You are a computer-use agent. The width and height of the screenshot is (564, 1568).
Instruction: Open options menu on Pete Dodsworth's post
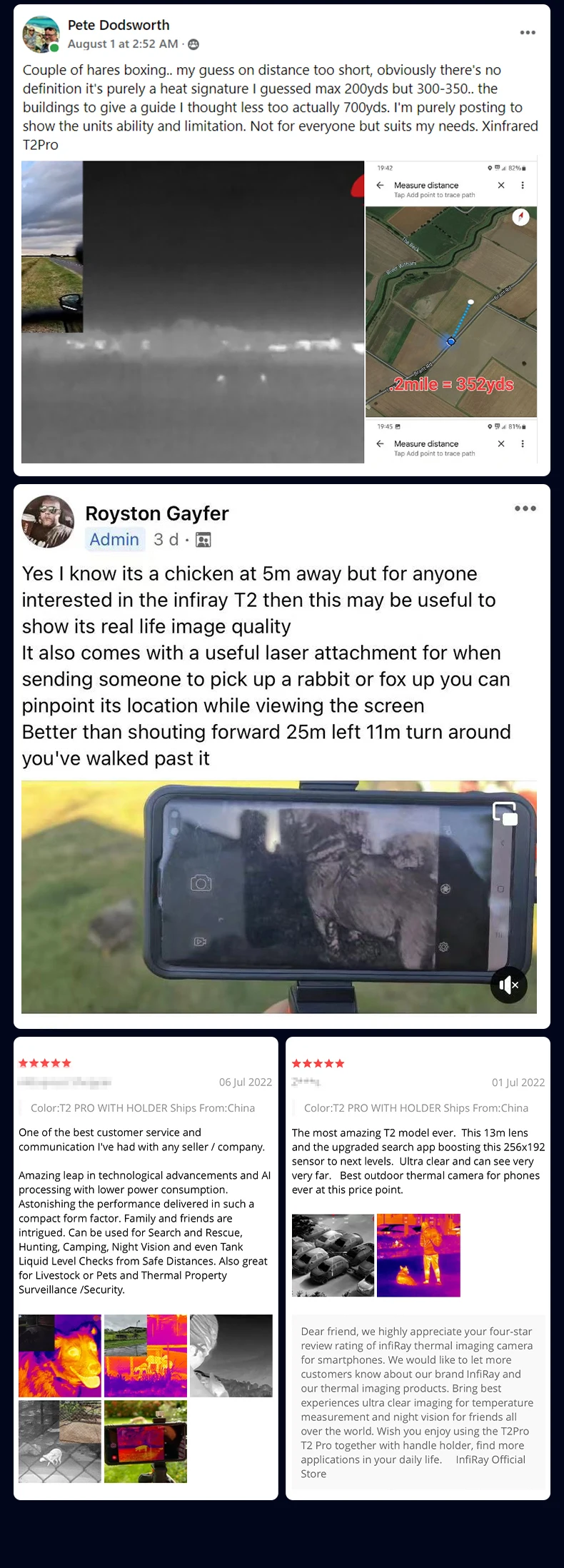click(528, 33)
